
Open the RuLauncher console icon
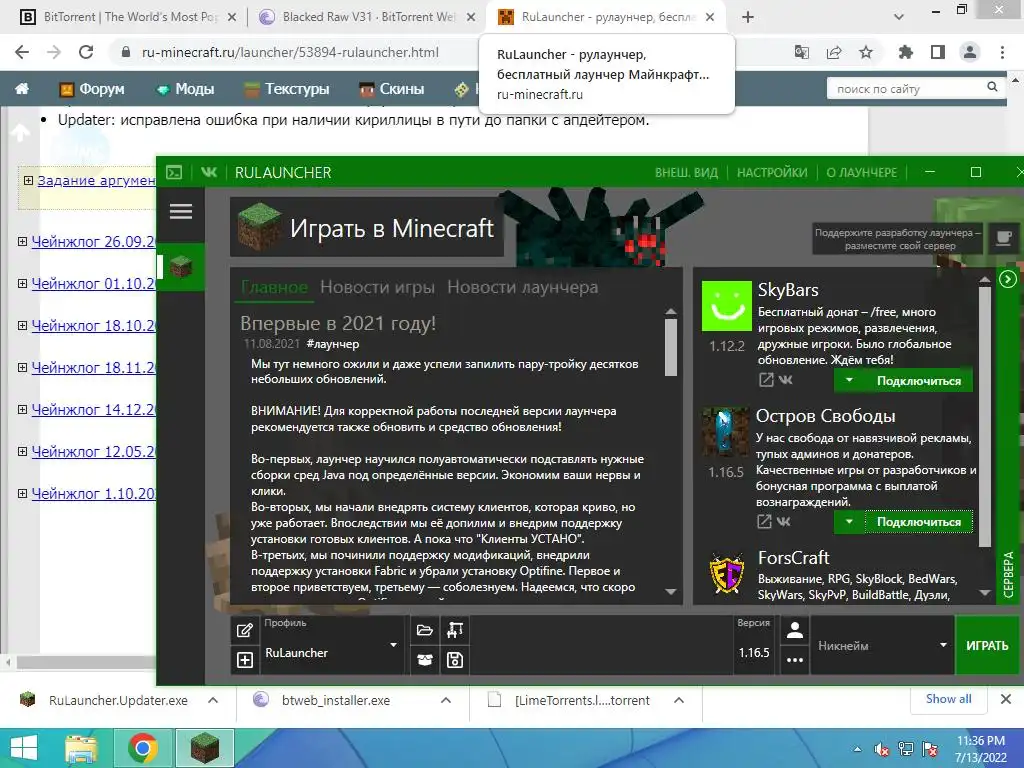(x=174, y=172)
